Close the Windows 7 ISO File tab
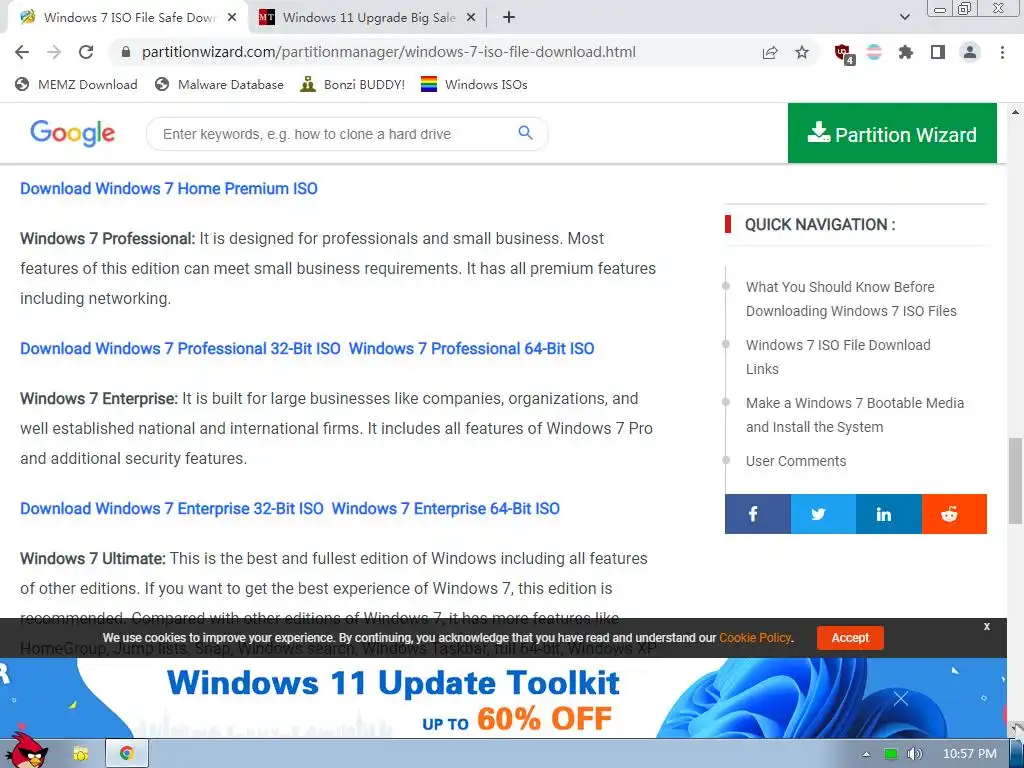Image resolution: width=1024 pixels, height=768 pixels. coord(232,18)
